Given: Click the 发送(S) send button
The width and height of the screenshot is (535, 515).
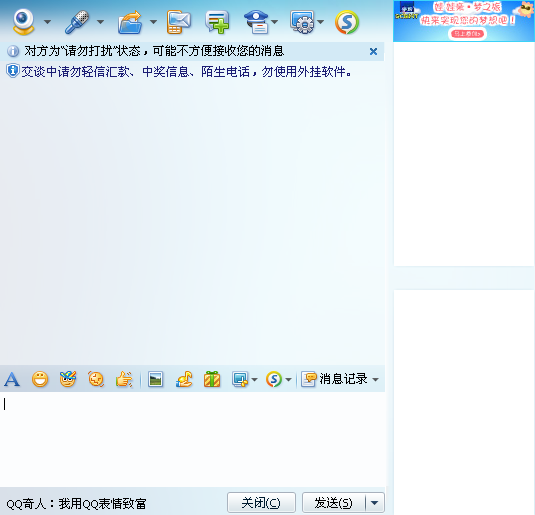Looking at the screenshot, I should (333, 503).
